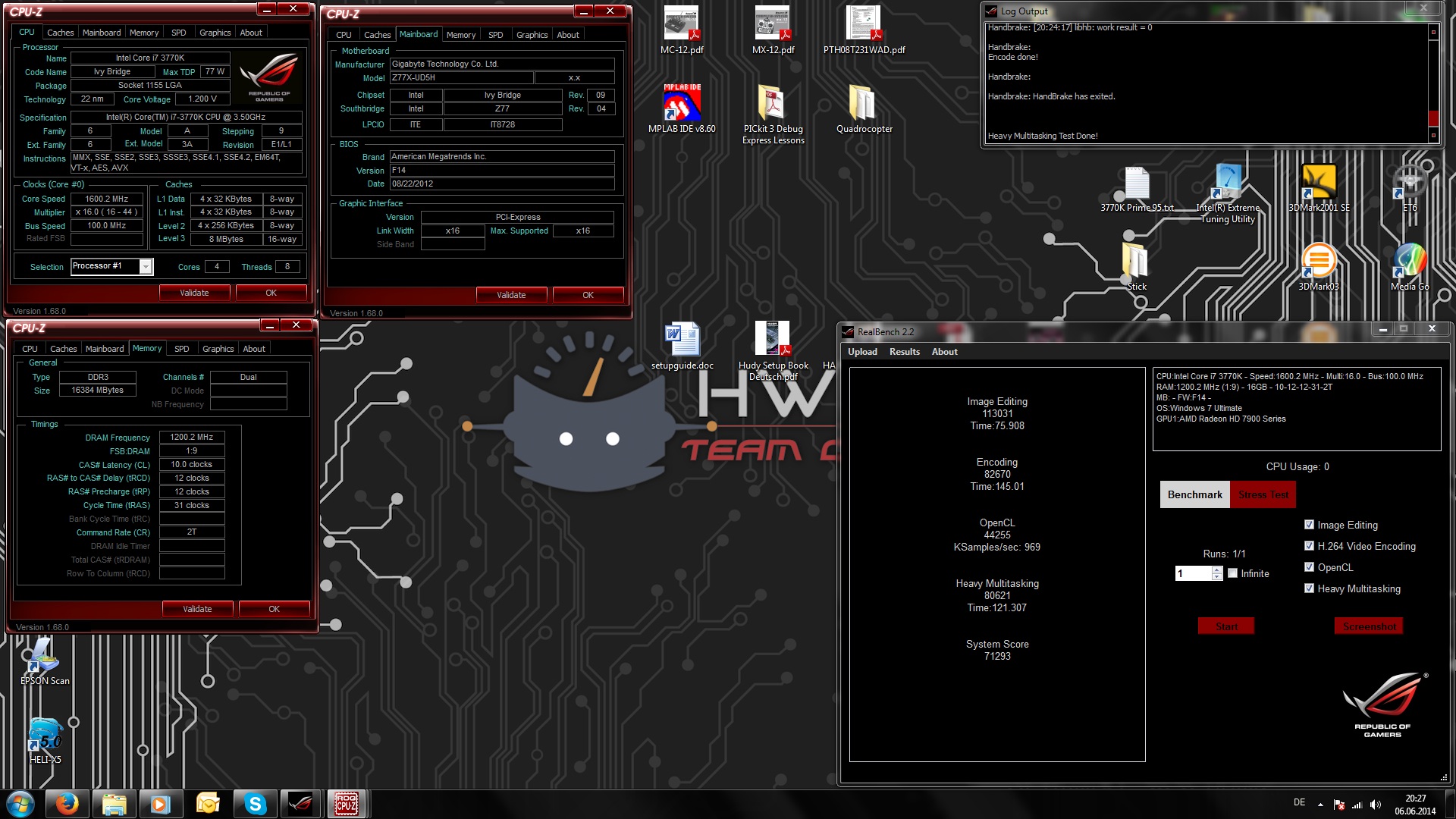Click Start in RealBench

[1225, 626]
